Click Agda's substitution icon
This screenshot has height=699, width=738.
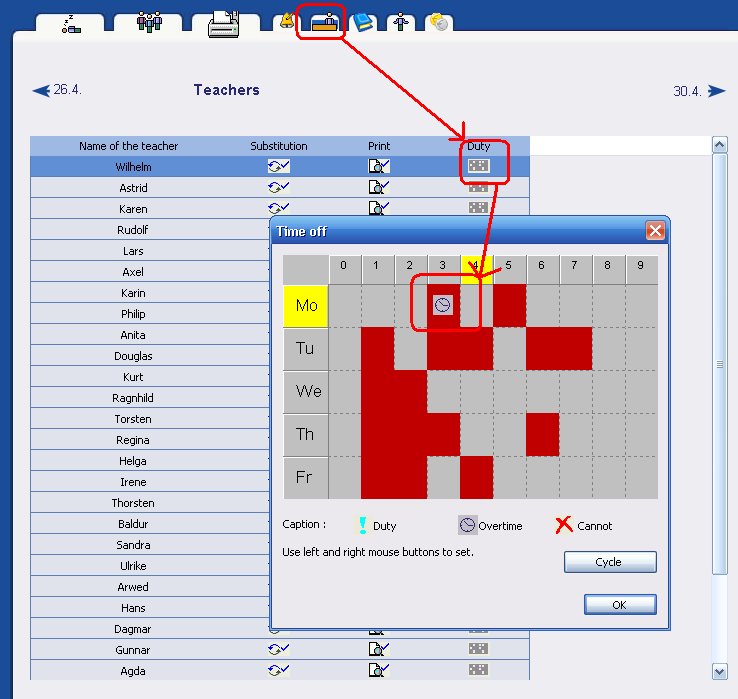[279, 670]
